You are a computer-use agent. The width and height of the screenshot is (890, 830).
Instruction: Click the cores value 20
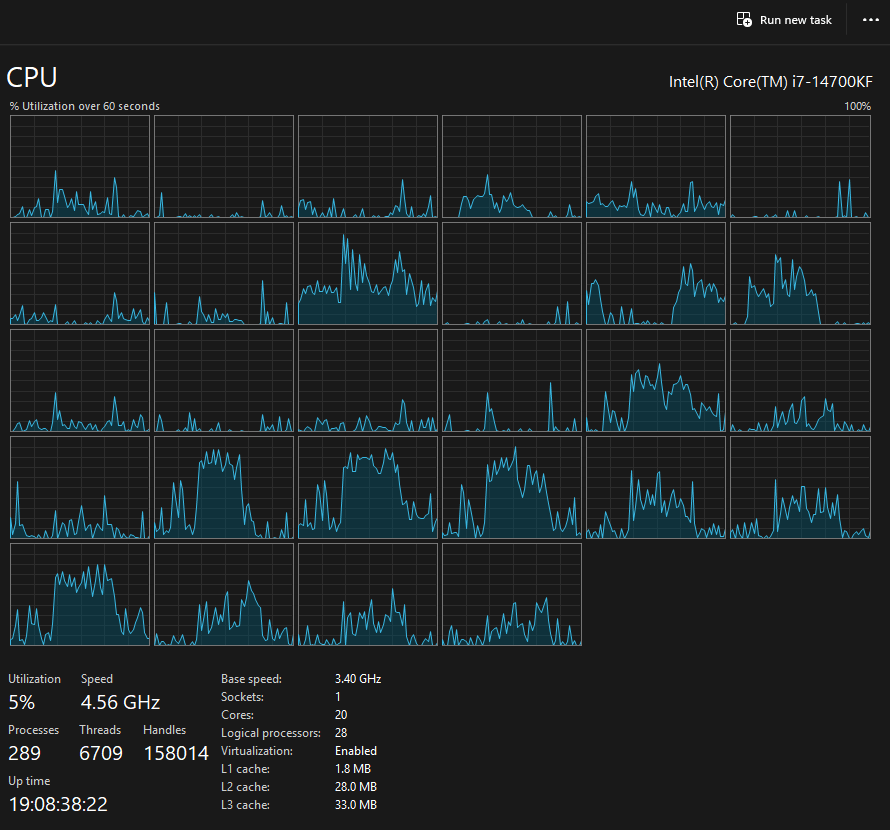click(341, 715)
